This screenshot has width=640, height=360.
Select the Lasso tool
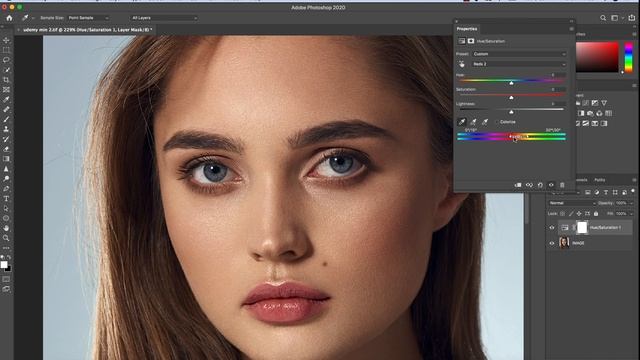6,60
